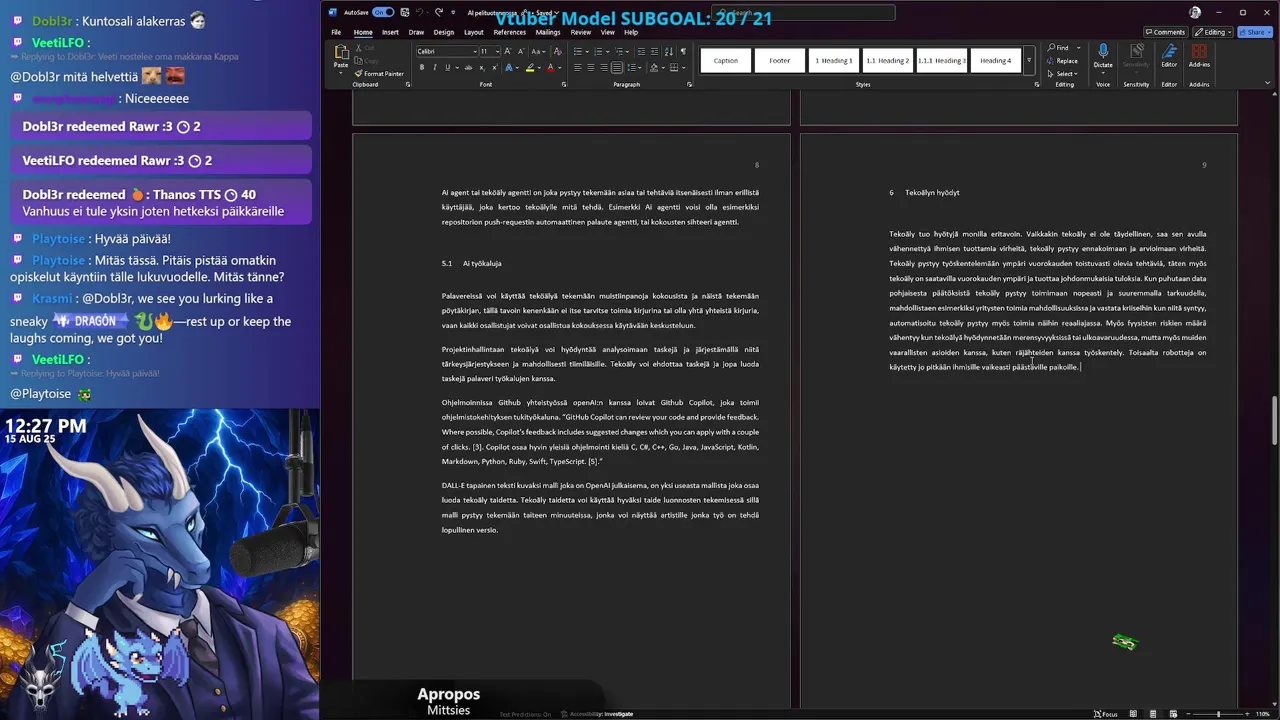Click the Comments button
The height and width of the screenshot is (720, 1280).
pyautogui.click(x=1165, y=32)
